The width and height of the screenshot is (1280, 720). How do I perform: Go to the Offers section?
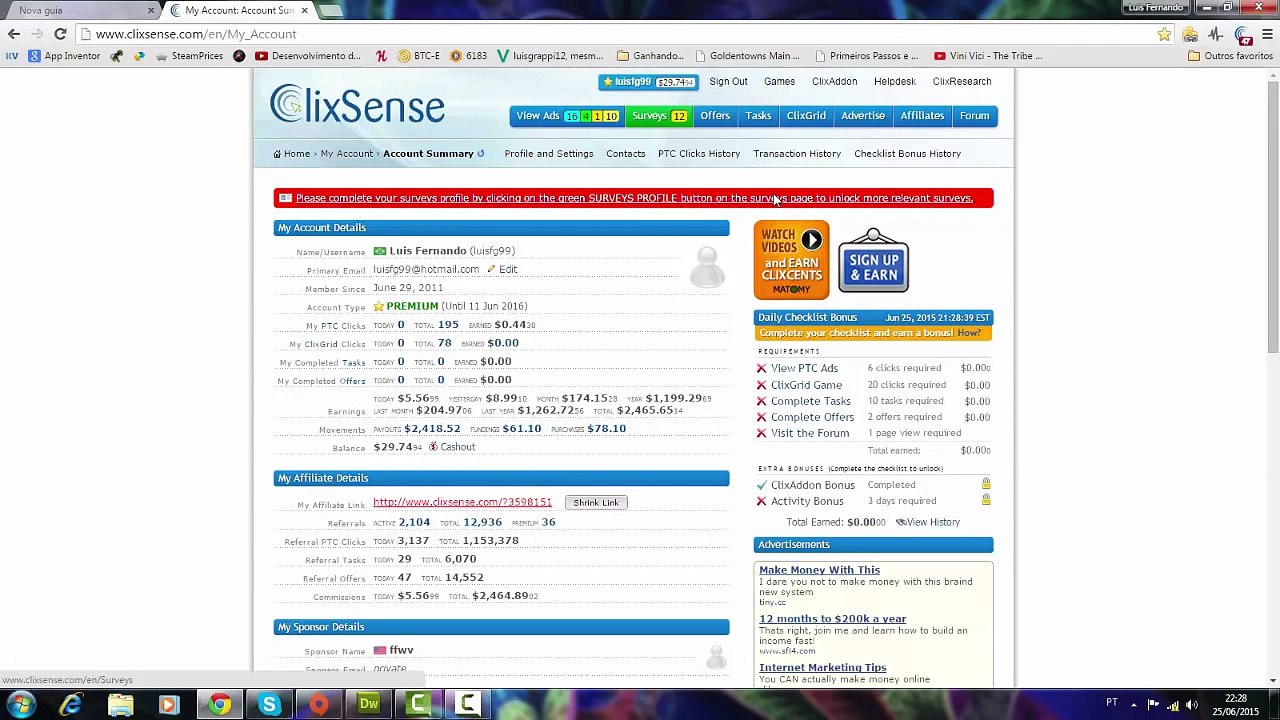pyautogui.click(x=715, y=116)
